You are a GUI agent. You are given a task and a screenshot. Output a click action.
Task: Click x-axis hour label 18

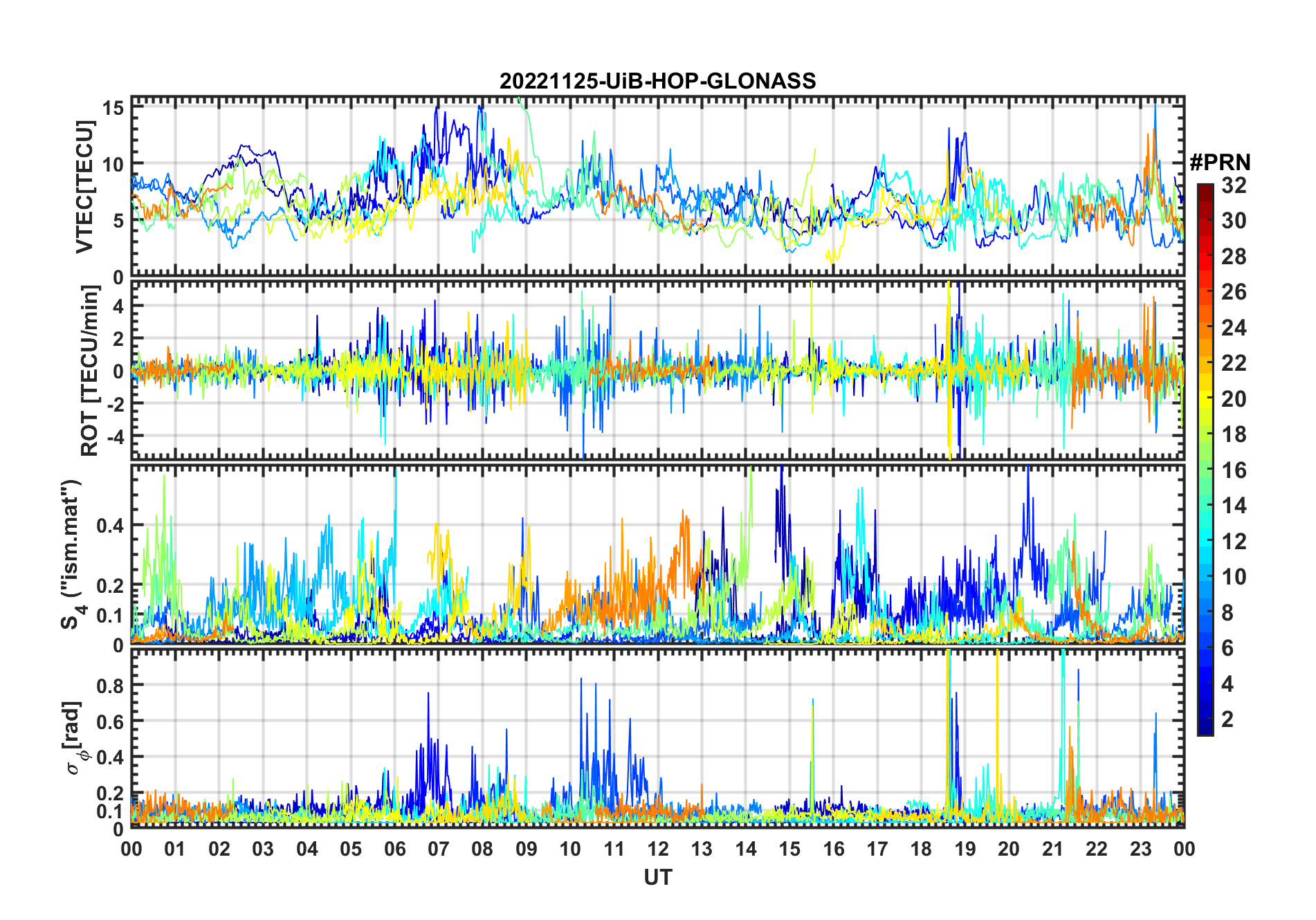point(921,849)
